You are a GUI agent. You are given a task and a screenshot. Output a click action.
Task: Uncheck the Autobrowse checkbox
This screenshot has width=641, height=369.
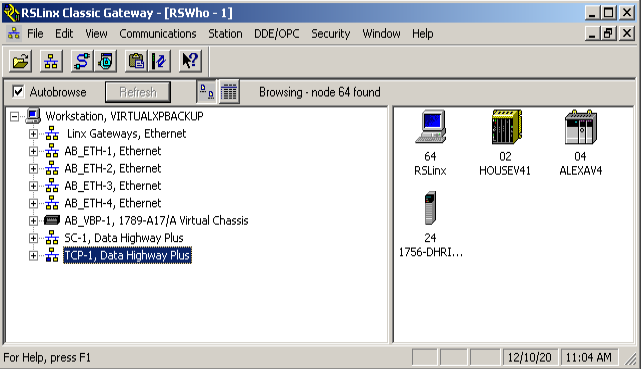pyautogui.click(x=18, y=92)
